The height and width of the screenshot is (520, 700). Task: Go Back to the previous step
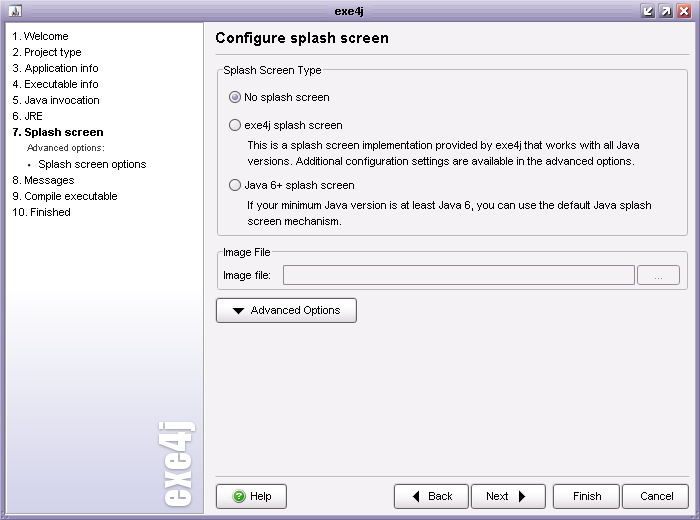(431, 496)
